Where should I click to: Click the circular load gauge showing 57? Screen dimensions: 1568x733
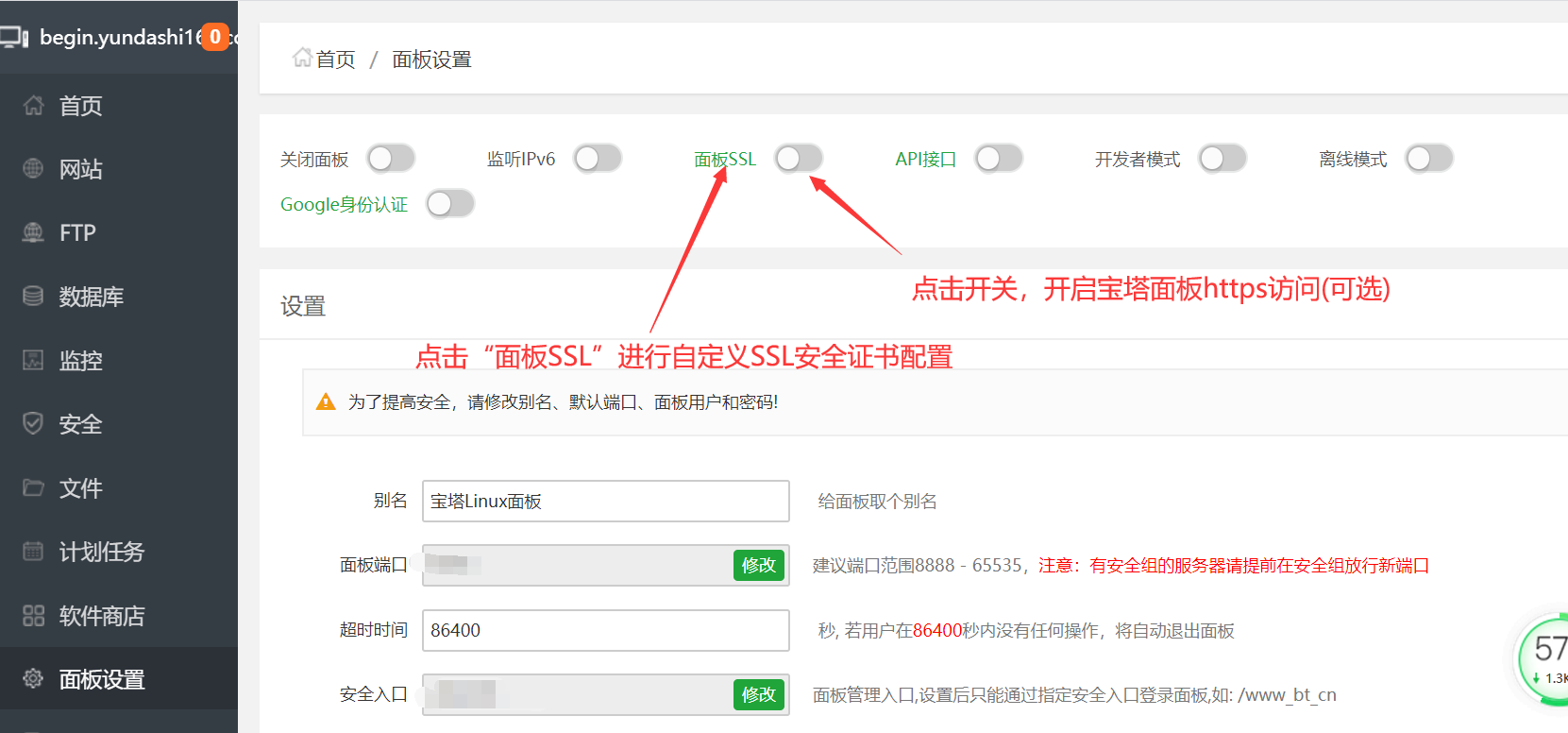[x=1542, y=658]
